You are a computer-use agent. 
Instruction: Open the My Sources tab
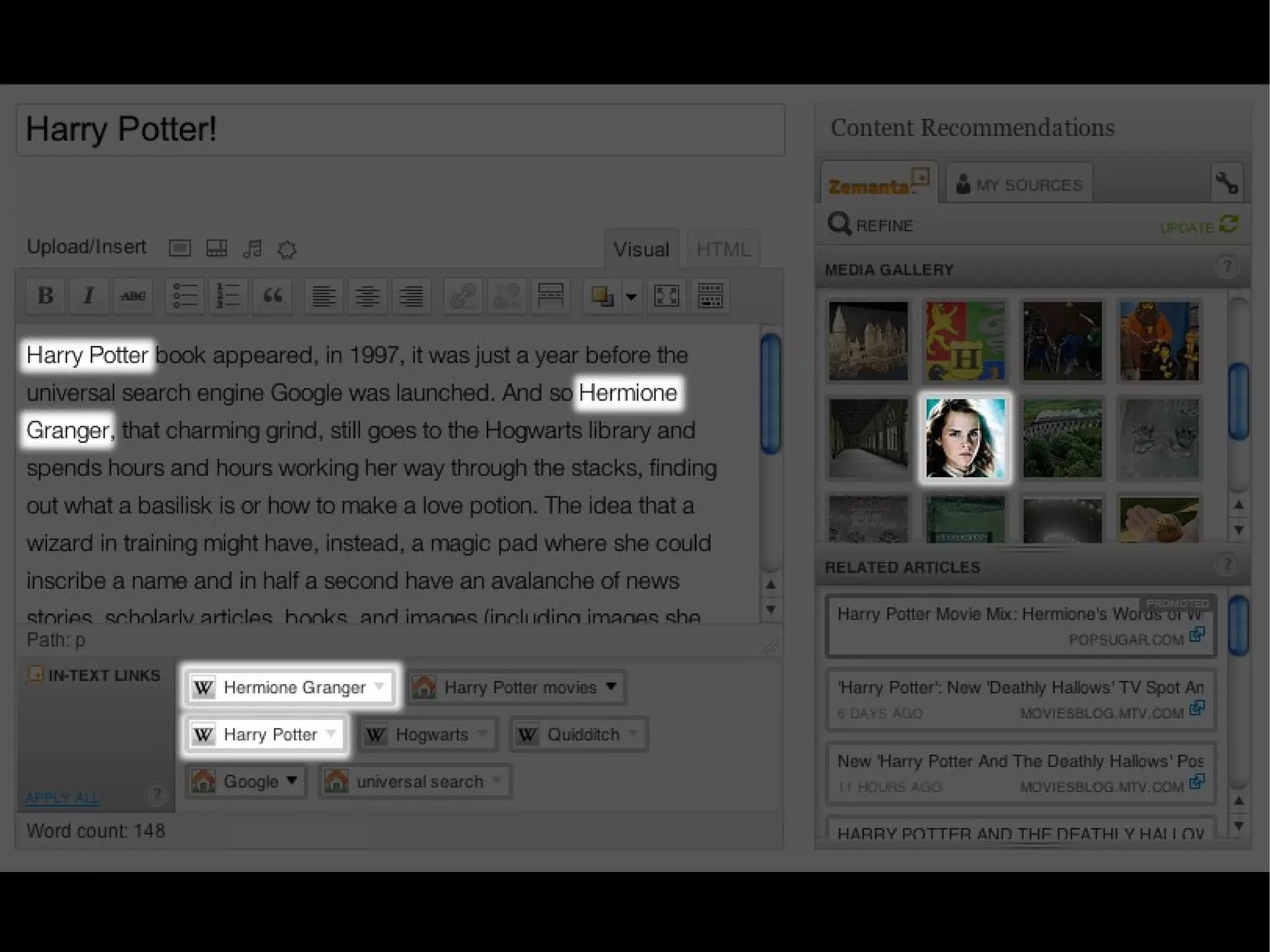click(x=1019, y=184)
